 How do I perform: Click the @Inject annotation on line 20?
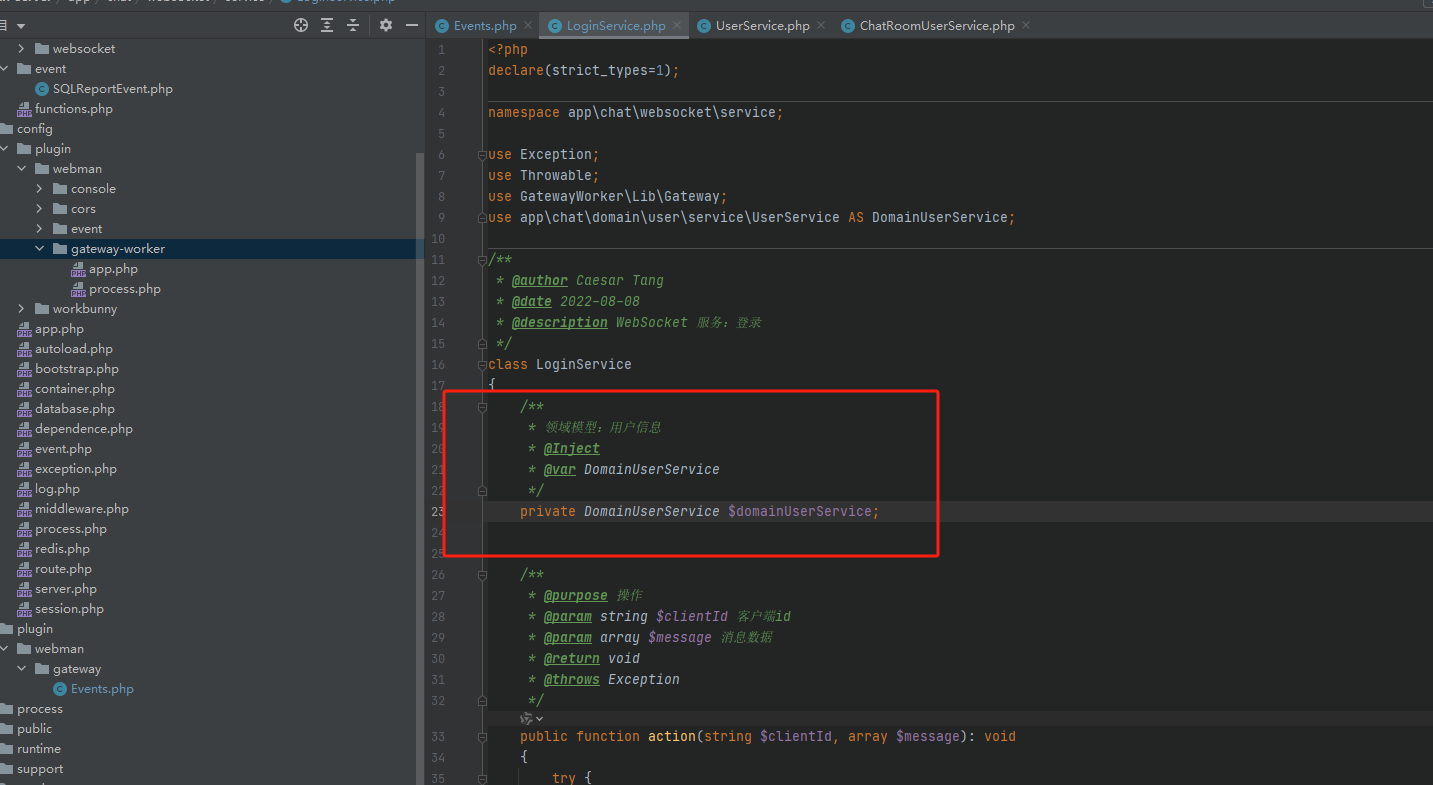point(572,449)
